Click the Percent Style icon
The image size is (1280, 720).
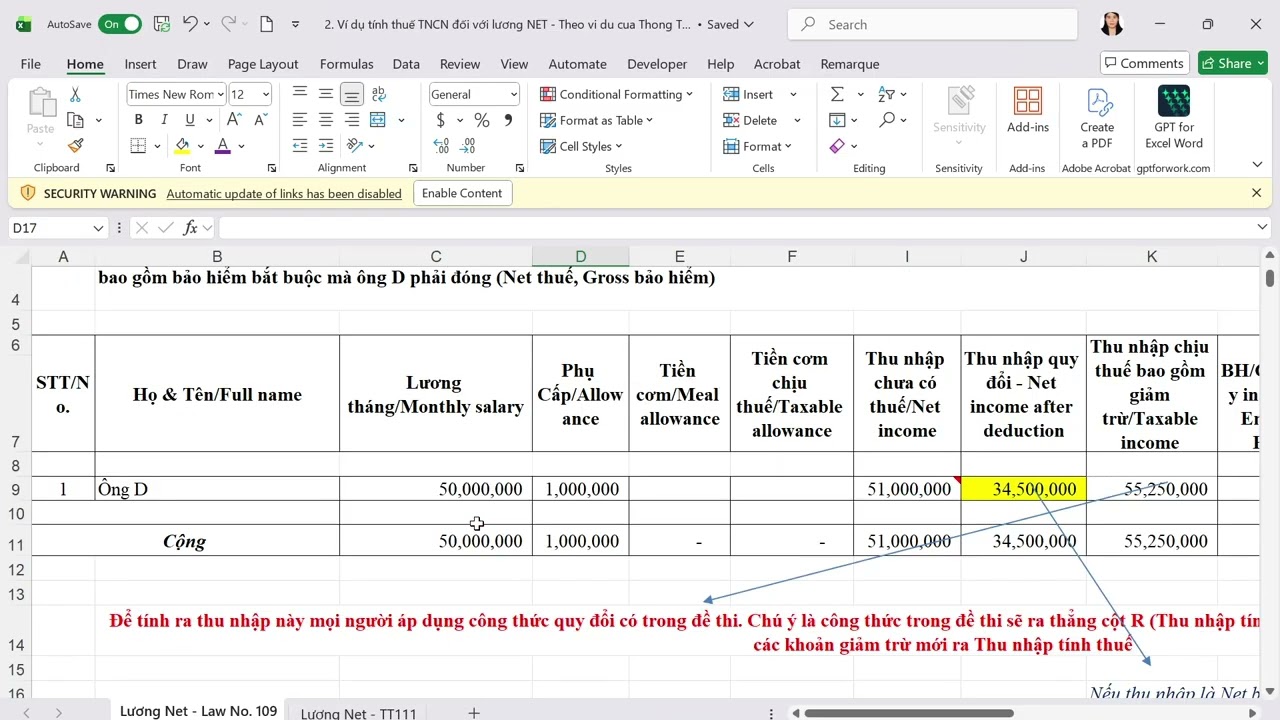tap(482, 120)
